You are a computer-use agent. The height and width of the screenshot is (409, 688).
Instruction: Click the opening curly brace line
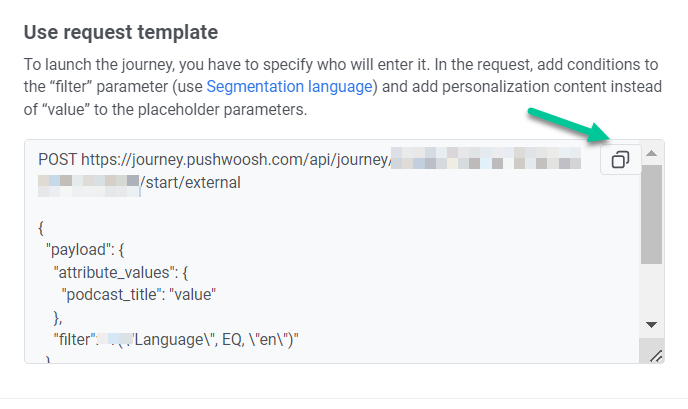coord(41,227)
